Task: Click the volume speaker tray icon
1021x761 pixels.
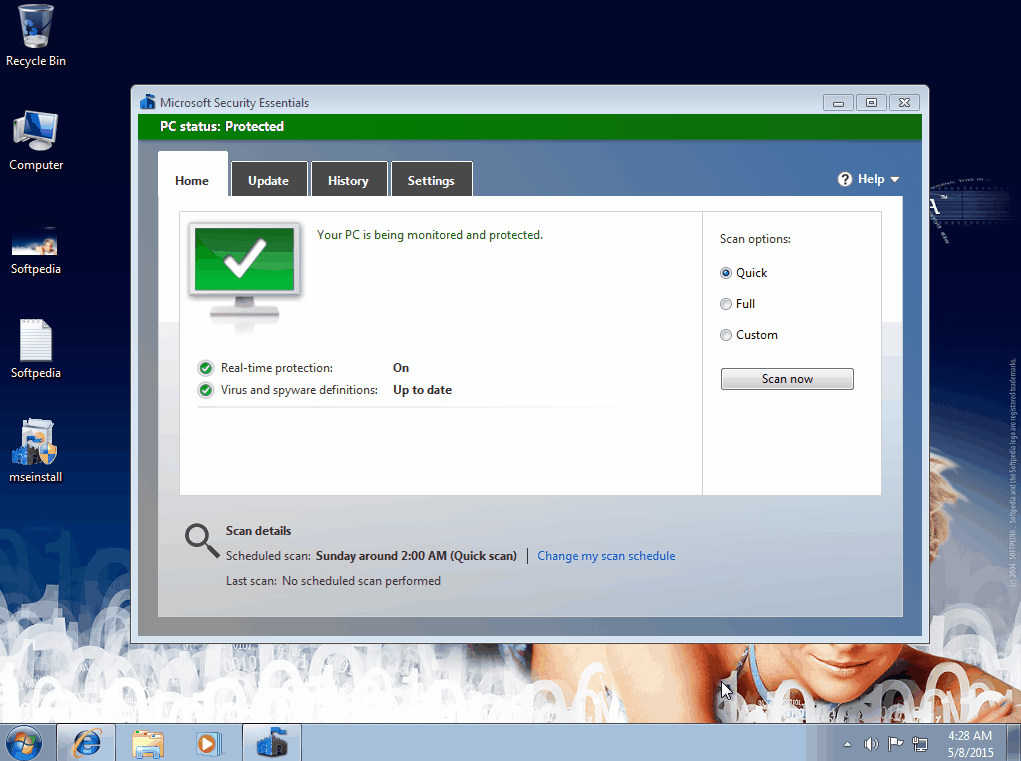Action: coord(871,743)
